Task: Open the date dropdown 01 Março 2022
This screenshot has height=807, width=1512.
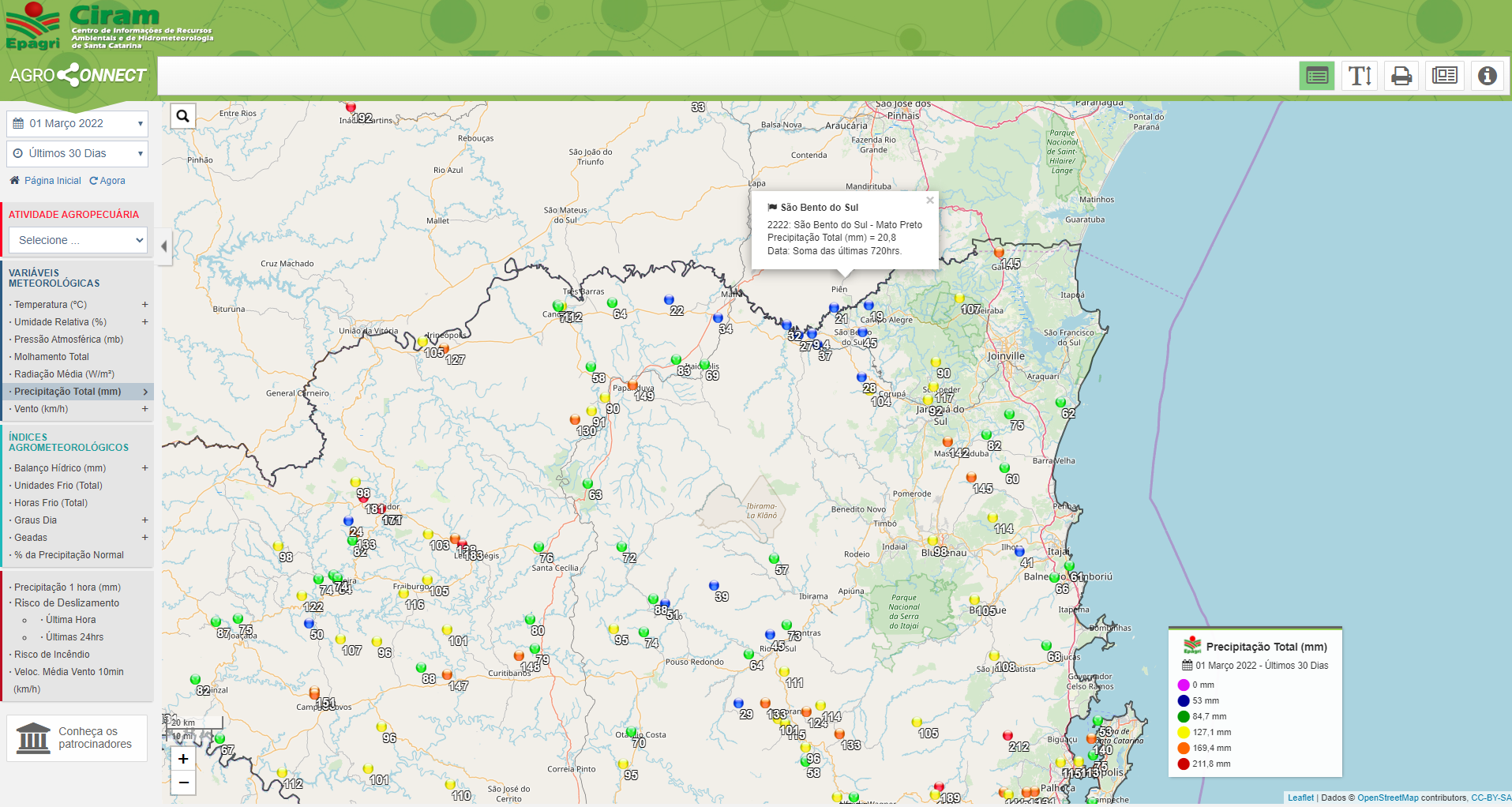Action: (x=77, y=123)
